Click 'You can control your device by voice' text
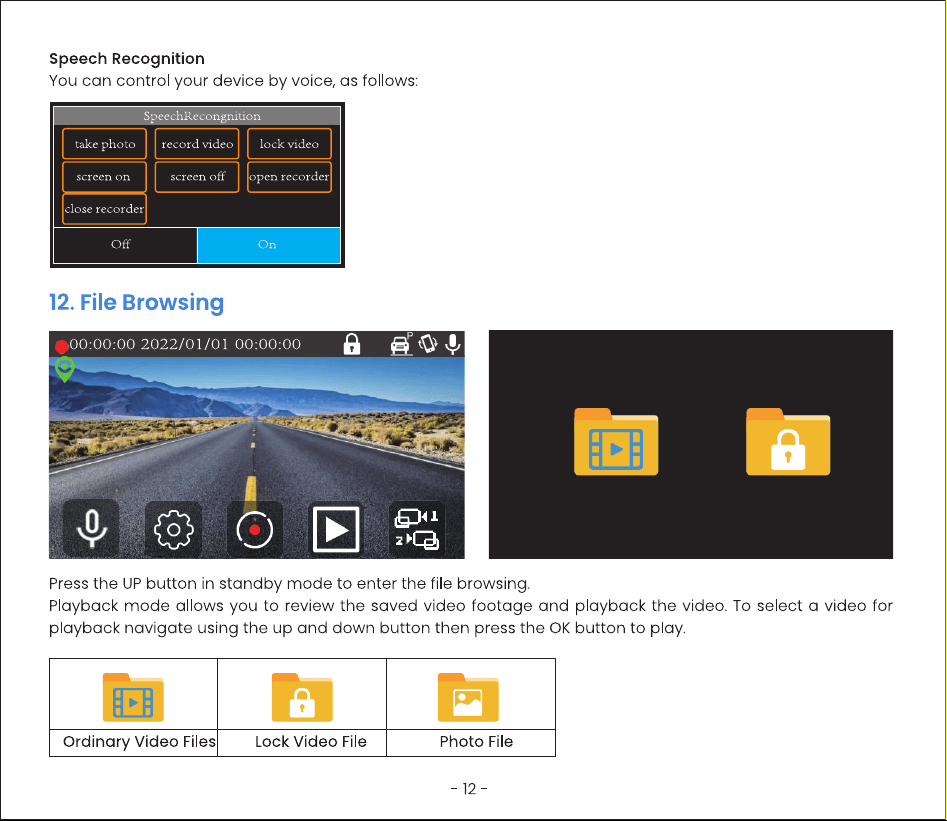The image size is (947, 821). [233, 81]
